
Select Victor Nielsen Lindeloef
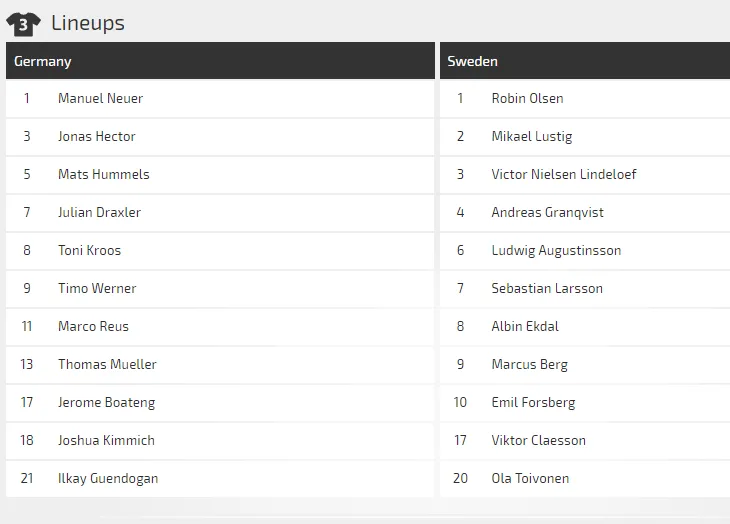(563, 174)
